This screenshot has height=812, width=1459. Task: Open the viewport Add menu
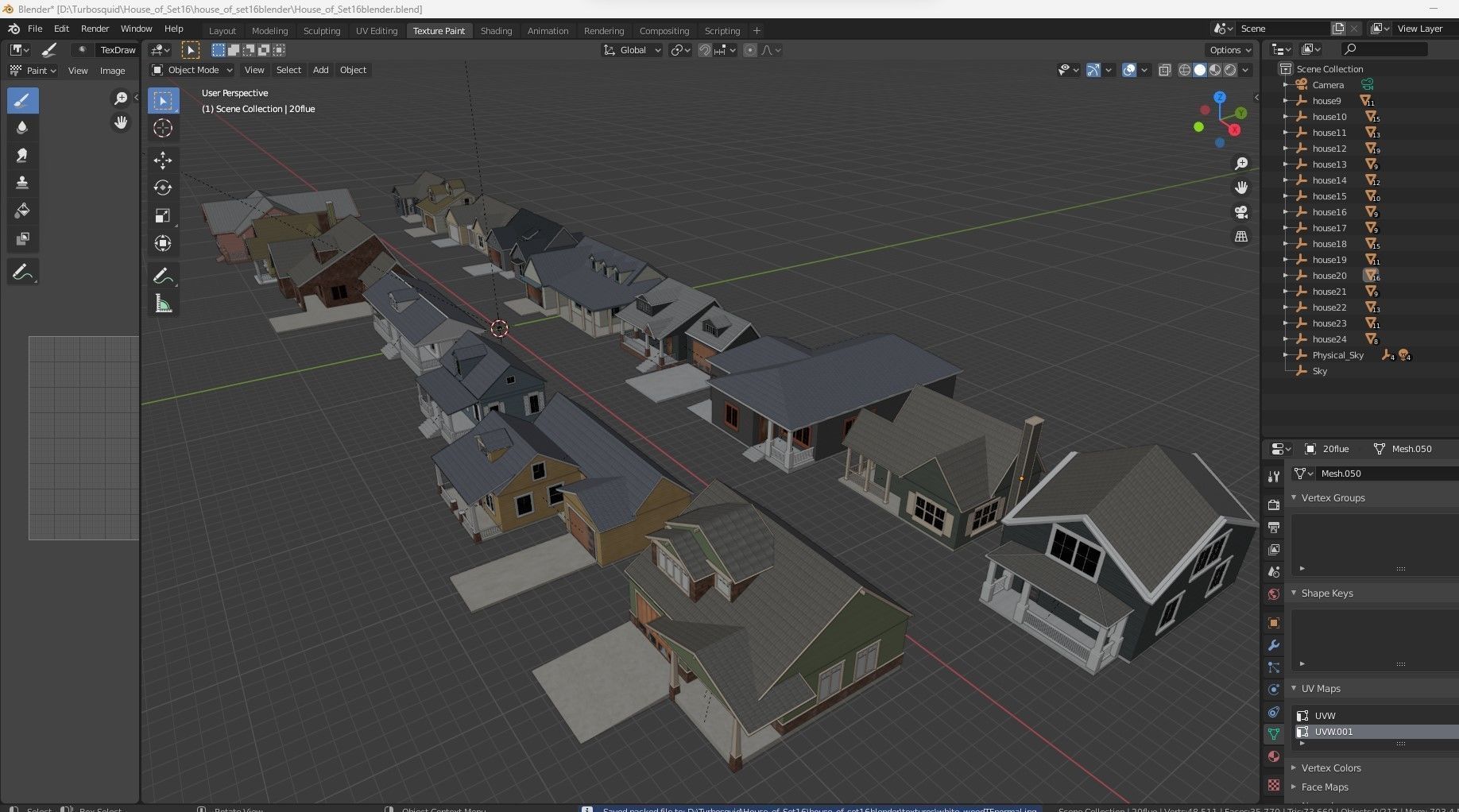tap(320, 70)
